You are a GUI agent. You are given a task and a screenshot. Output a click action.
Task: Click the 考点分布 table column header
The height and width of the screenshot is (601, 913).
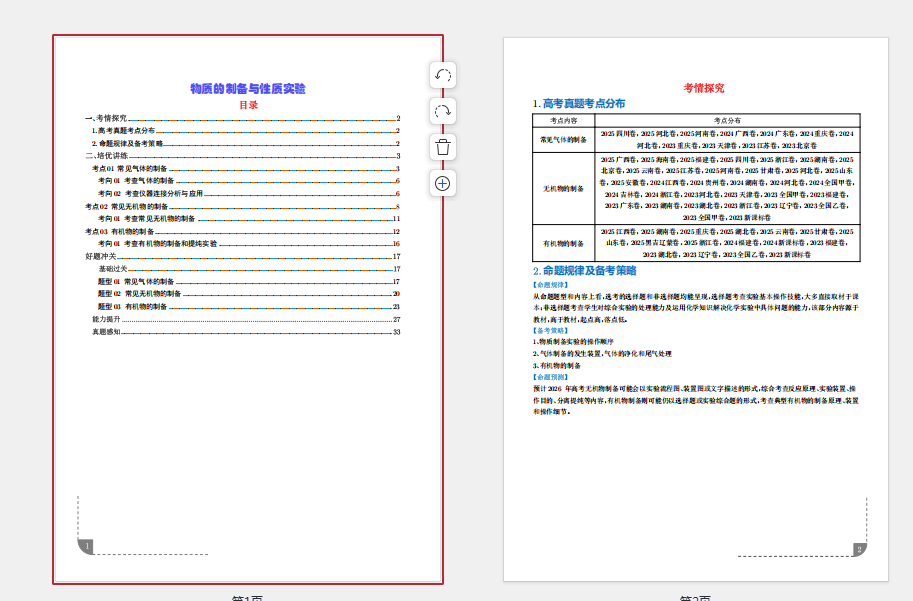pyautogui.click(x=727, y=120)
